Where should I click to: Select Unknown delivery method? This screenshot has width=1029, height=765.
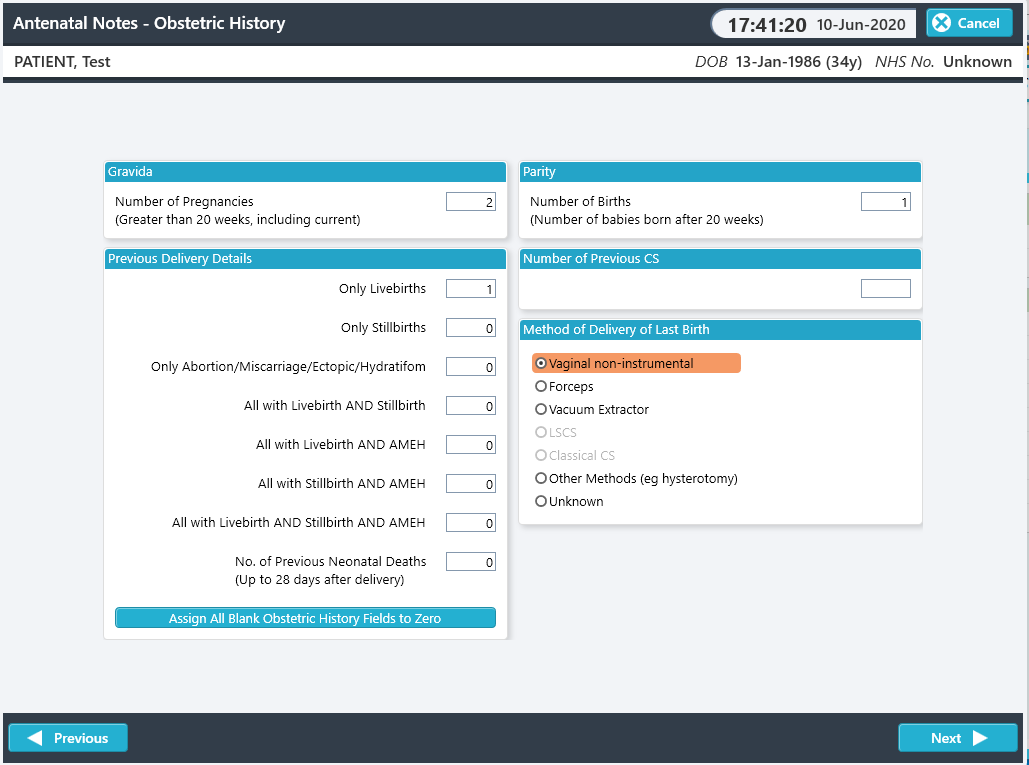[569, 501]
